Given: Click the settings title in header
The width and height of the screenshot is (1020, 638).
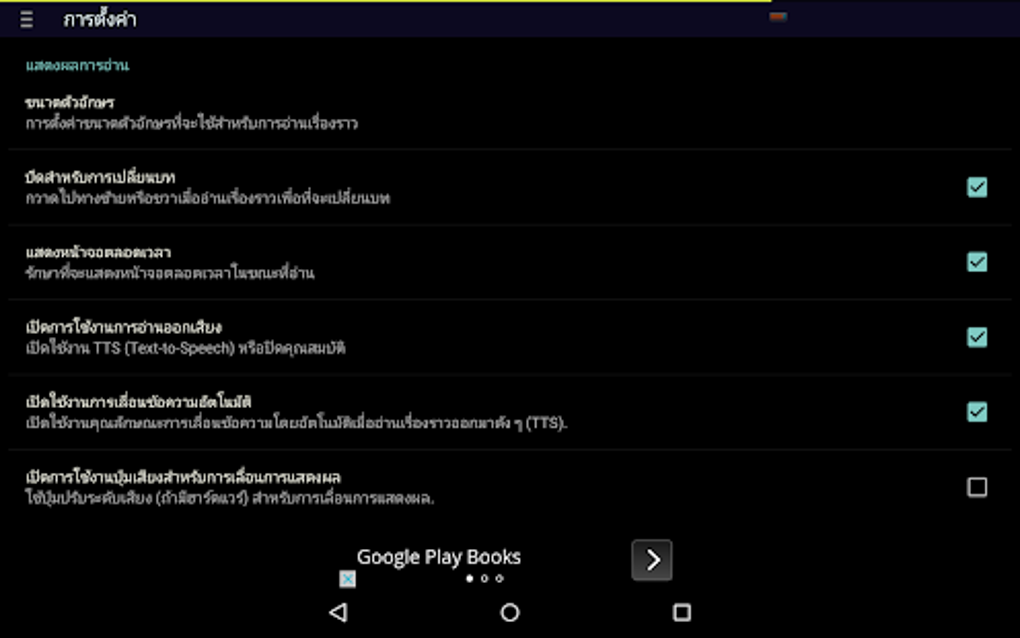Looking at the screenshot, I should [100, 20].
